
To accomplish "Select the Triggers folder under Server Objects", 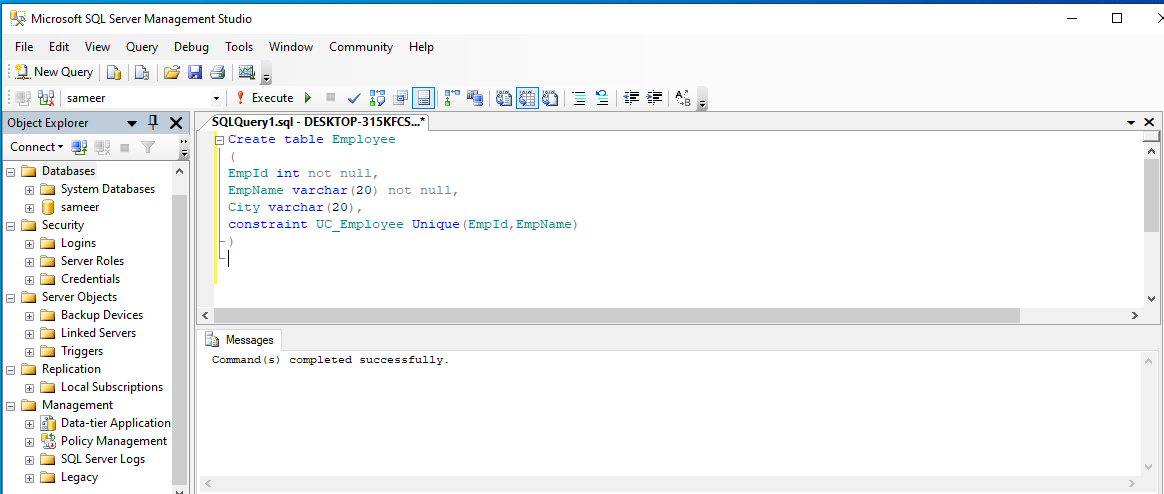I will coord(82,351).
